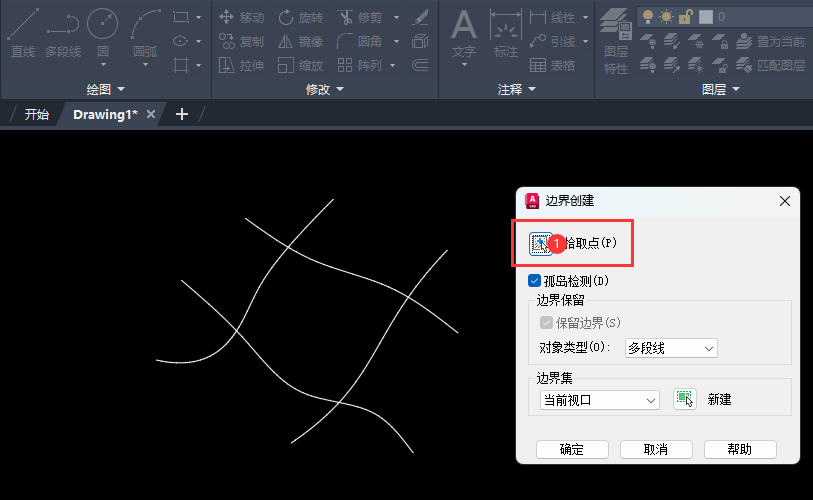Switch to the Drawing1* tab

tap(105, 114)
